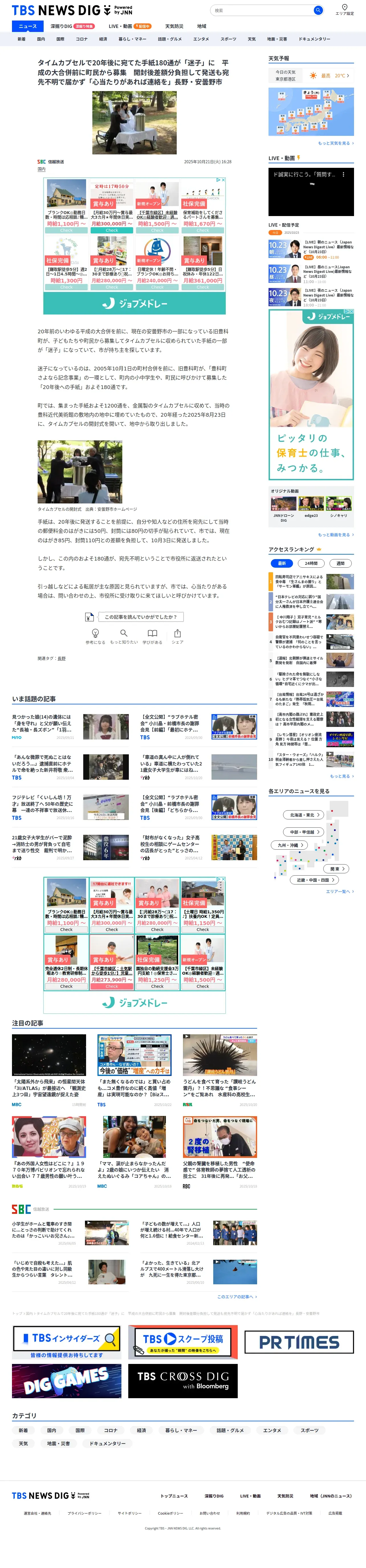Open ranking item 1 about アニサキス食中毒
Image resolution: width=366 pixels, height=1568 pixels.
click(311, 581)
